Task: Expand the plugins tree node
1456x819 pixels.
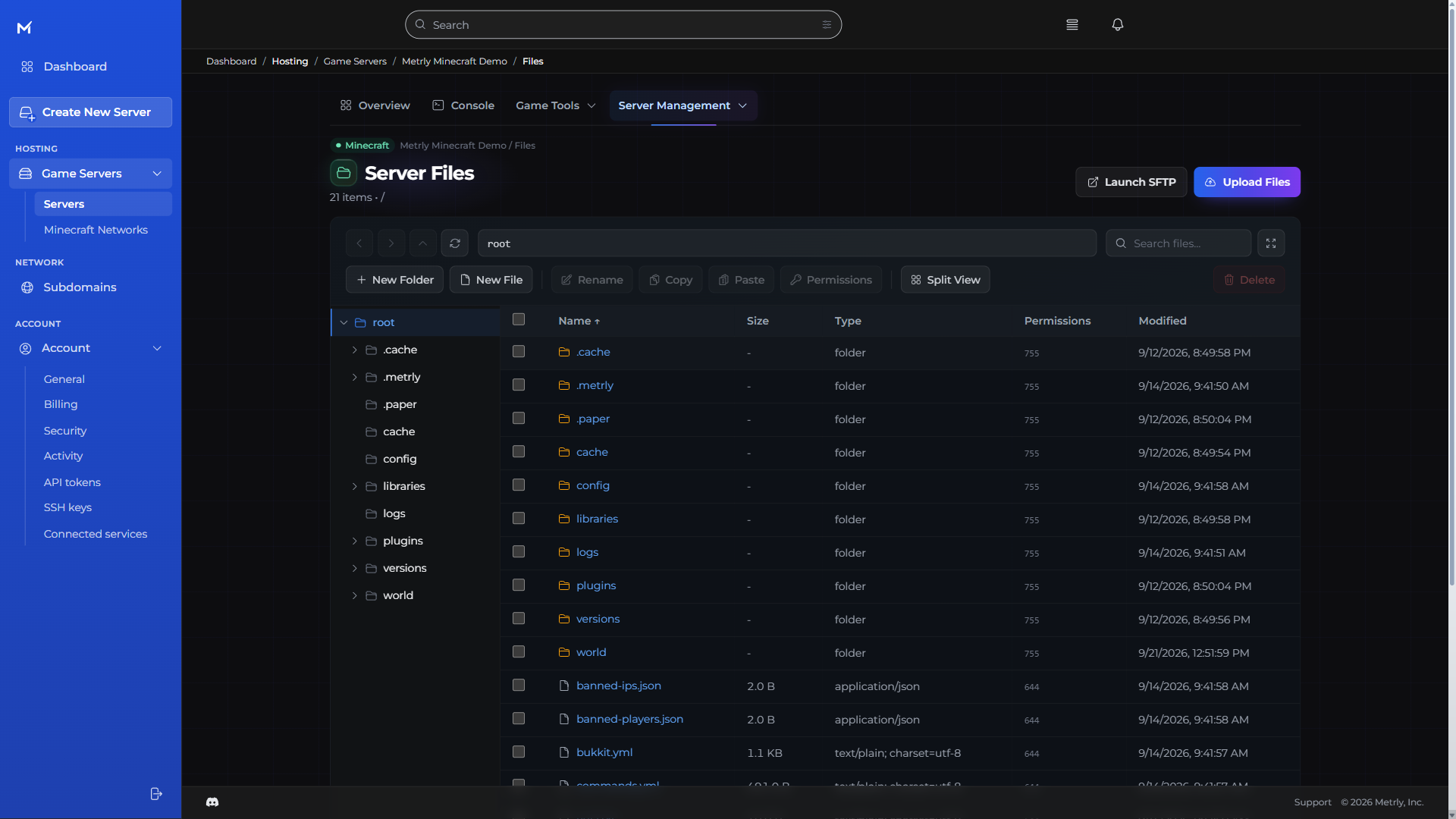Action: click(354, 541)
